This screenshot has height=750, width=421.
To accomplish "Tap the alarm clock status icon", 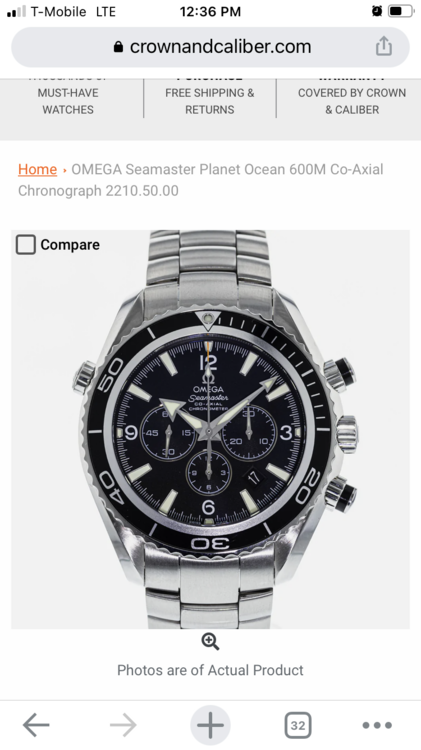I will click(377, 11).
